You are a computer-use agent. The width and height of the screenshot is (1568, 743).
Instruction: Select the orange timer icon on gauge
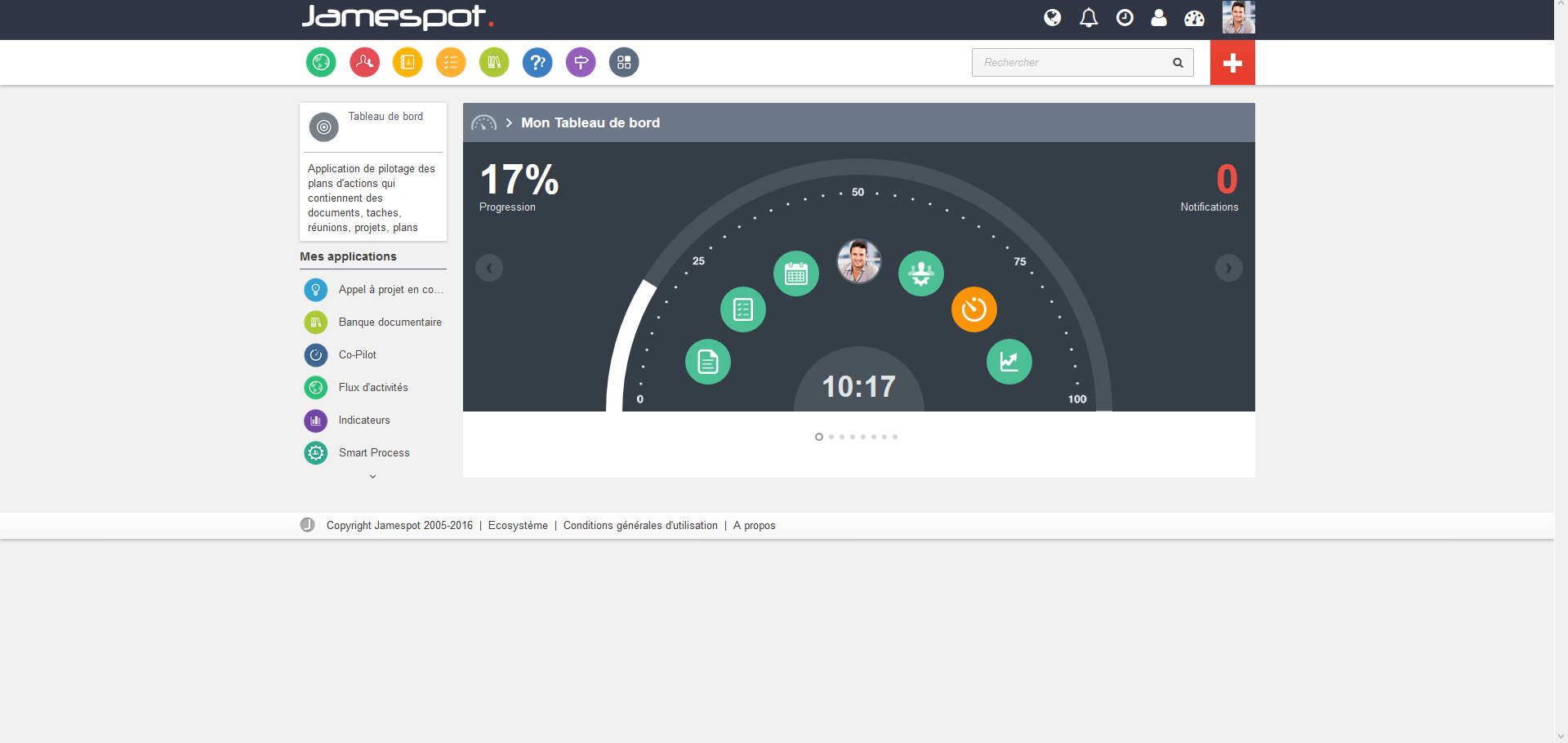974,309
